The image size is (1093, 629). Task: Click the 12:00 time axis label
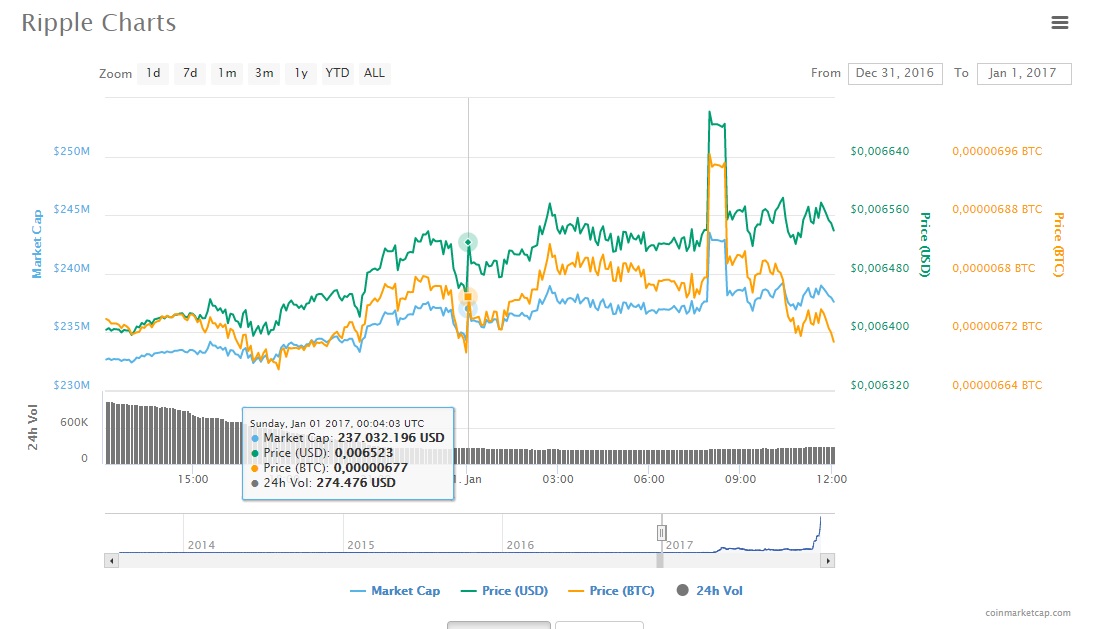click(x=832, y=479)
